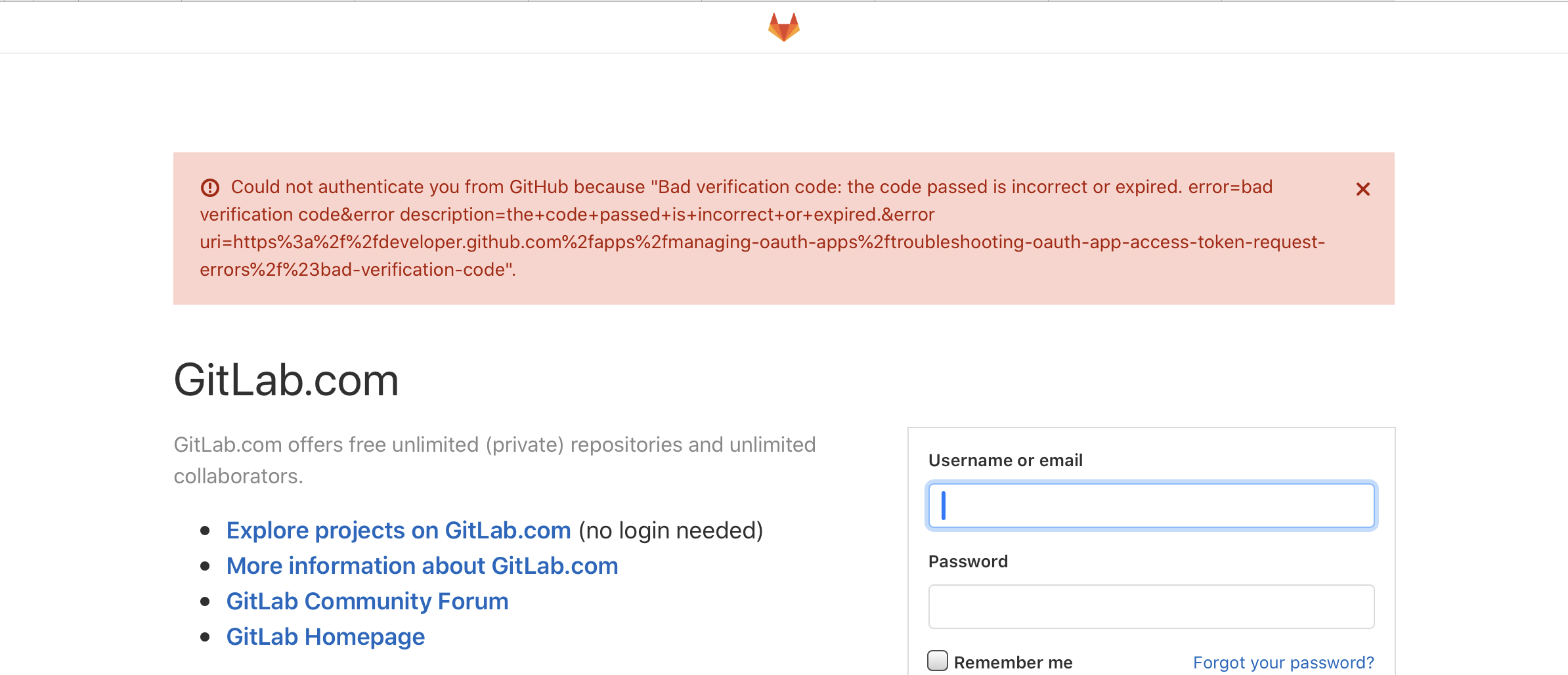The image size is (1568, 675).
Task: Visit the GitLab Community Forum link
Action: (x=367, y=601)
